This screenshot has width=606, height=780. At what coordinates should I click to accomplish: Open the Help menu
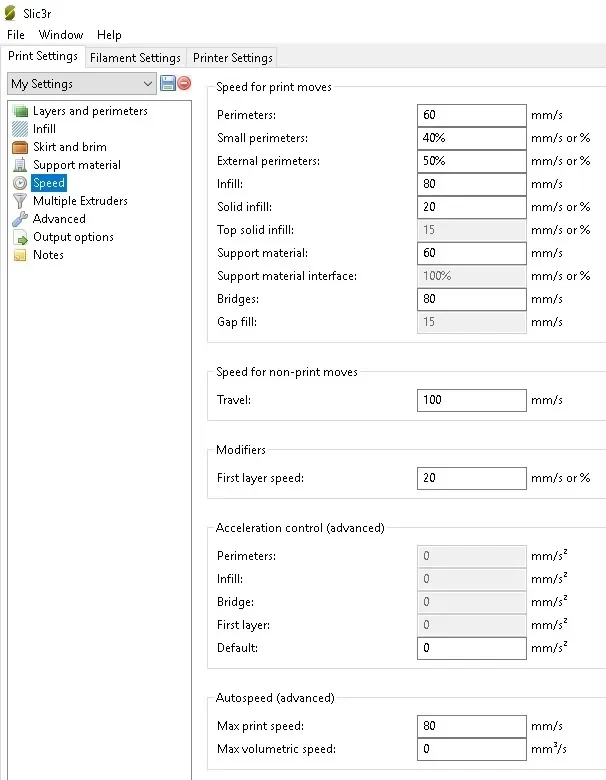click(x=109, y=35)
